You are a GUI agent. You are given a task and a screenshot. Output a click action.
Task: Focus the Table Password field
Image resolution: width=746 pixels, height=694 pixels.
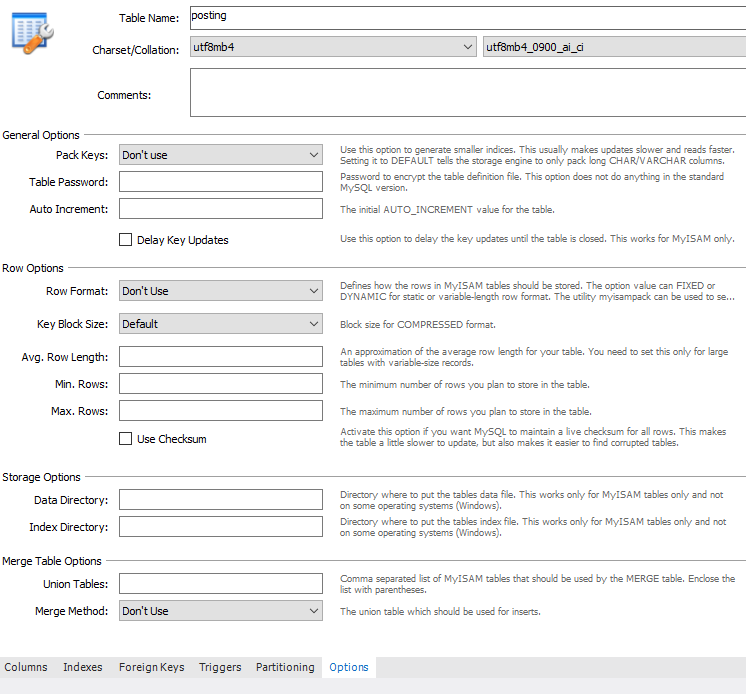coord(221,182)
